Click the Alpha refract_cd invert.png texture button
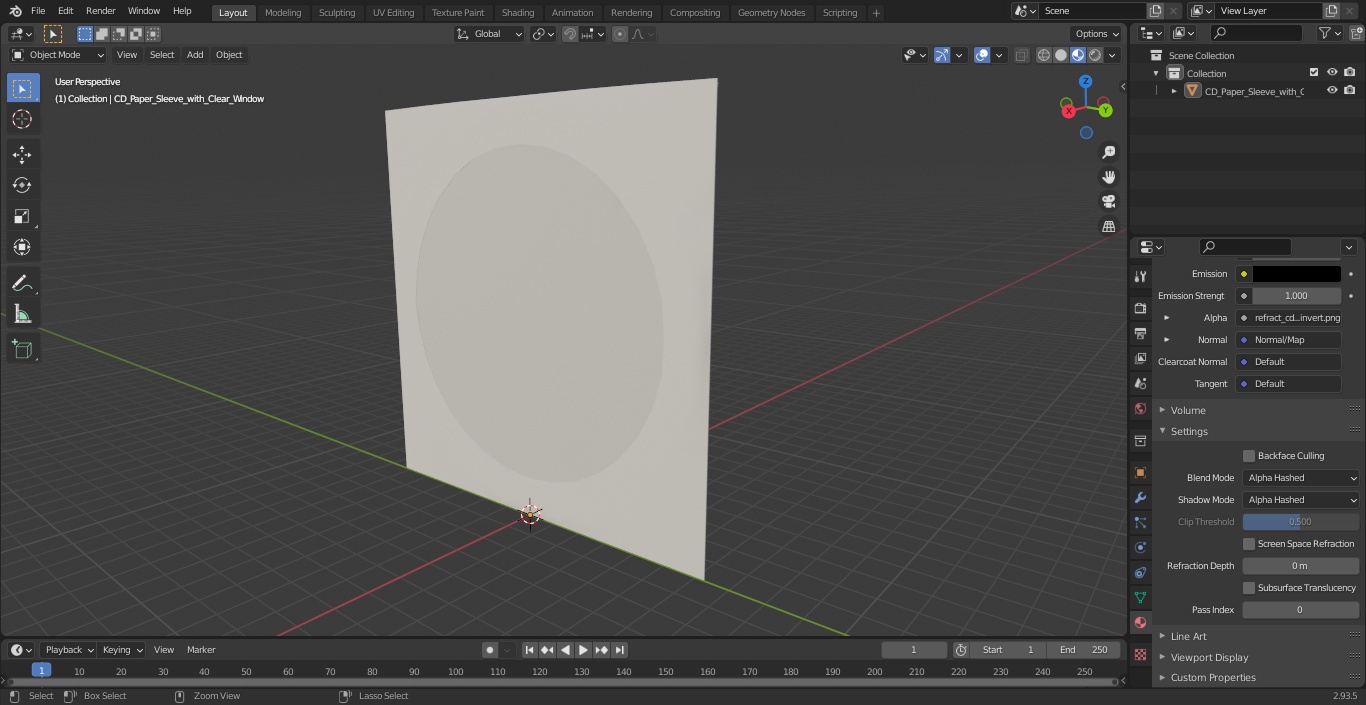1366x705 pixels. click(1289, 318)
